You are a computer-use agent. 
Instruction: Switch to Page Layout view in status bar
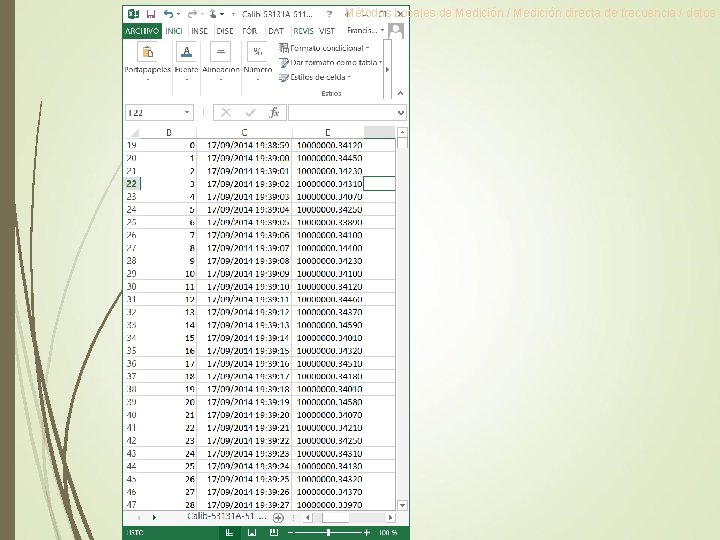252,533
